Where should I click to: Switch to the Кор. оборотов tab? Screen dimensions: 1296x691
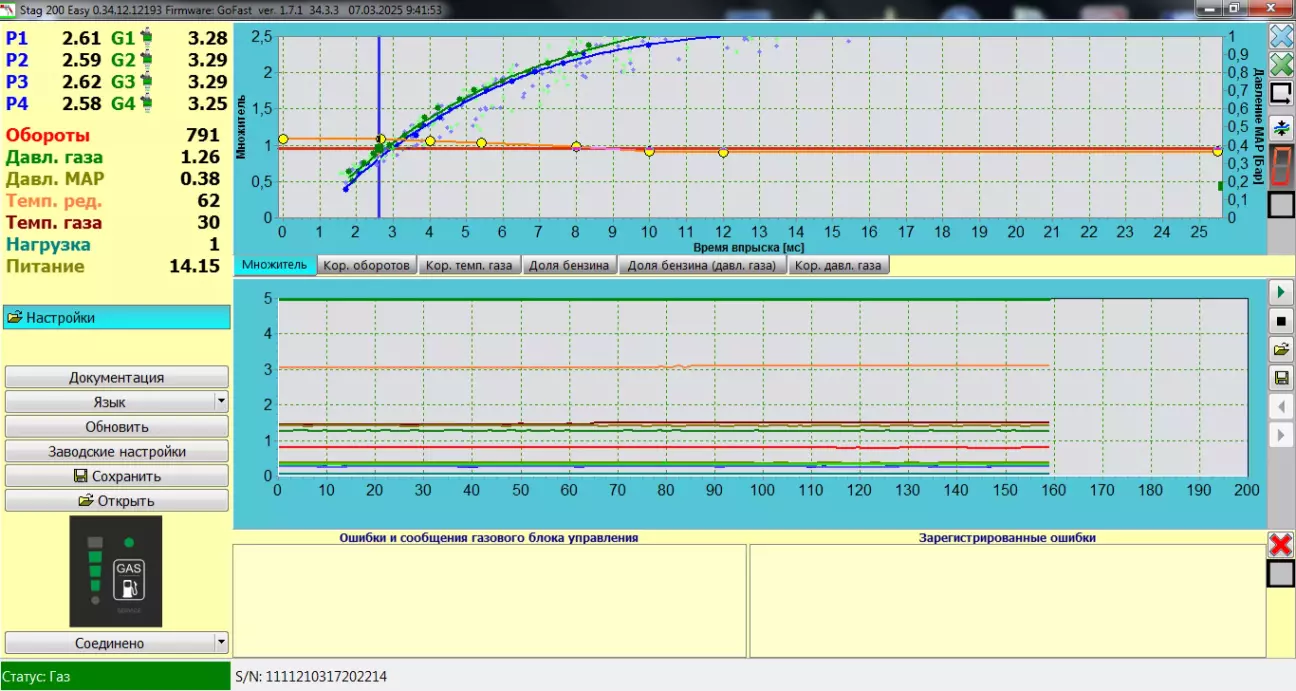(x=367, y=266)
